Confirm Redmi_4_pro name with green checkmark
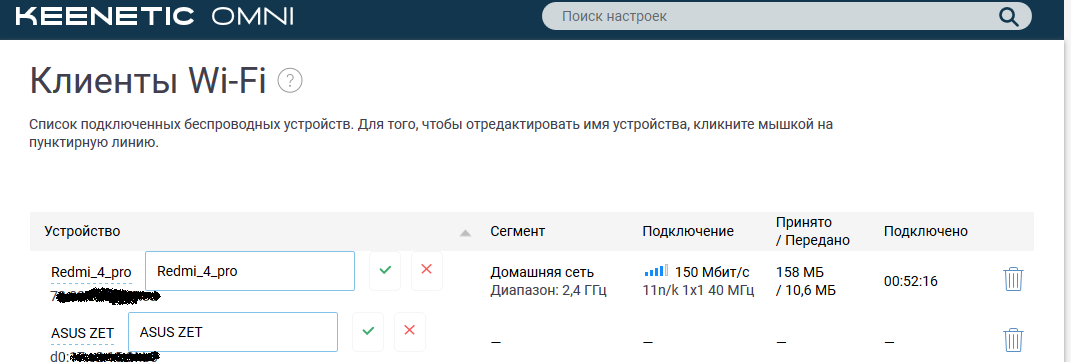Screen dimensions: 1071x362 point(385,270)
